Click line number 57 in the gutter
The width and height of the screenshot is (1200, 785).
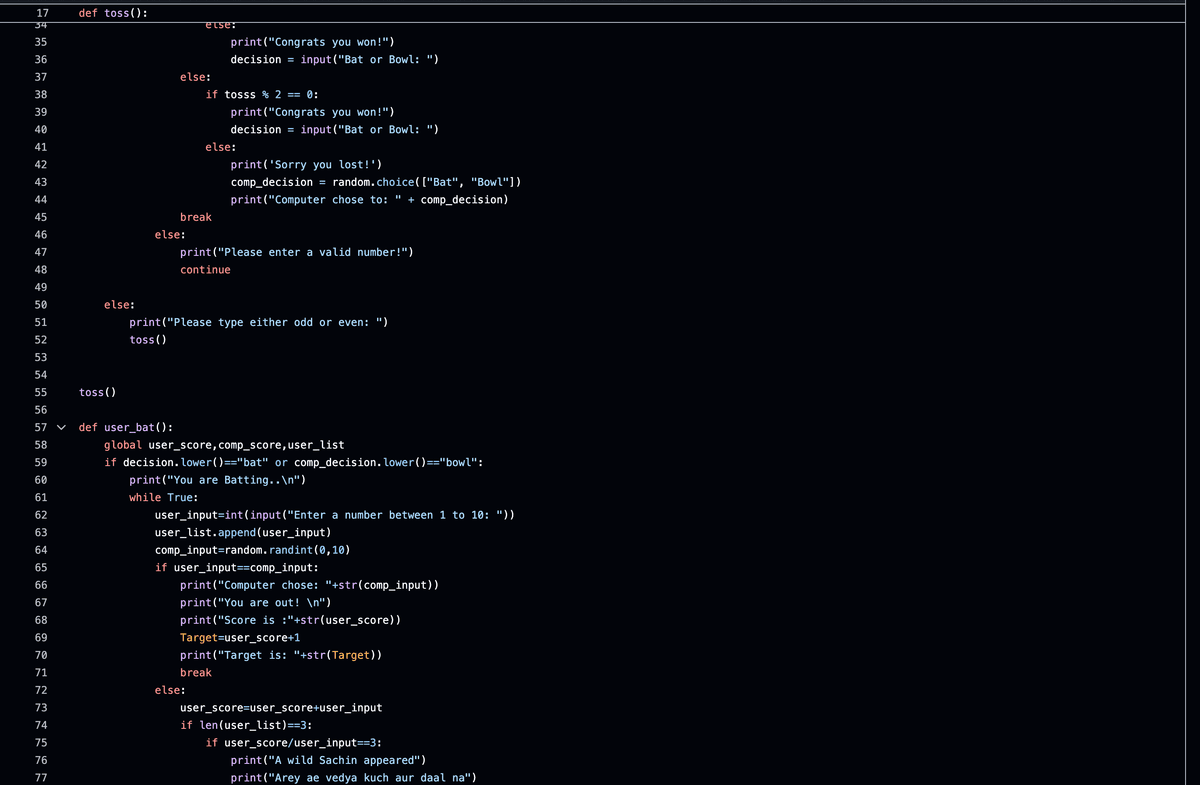tap(40, 427)
